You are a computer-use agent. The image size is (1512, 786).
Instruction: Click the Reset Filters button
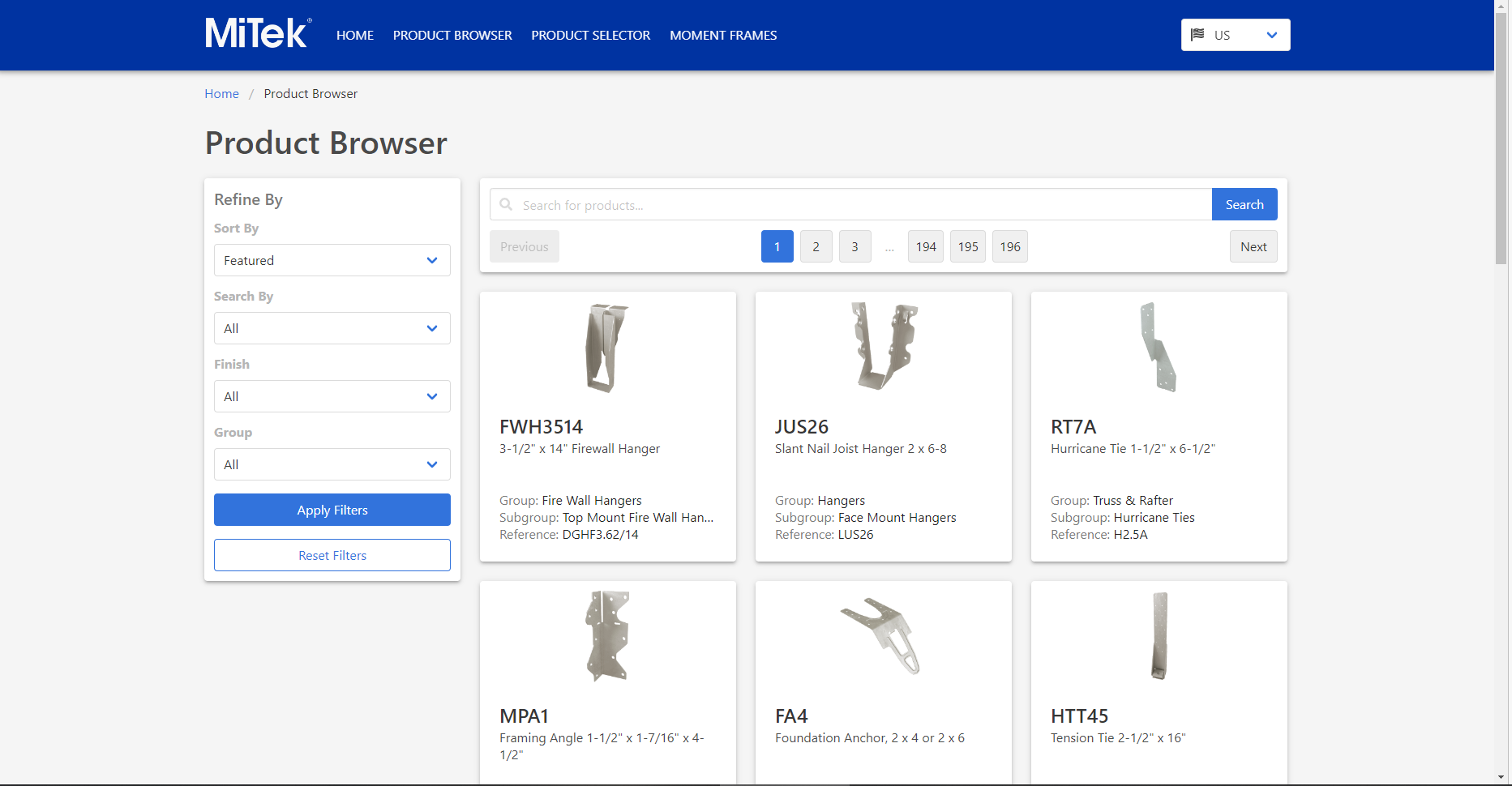click(x=332, y=555)
